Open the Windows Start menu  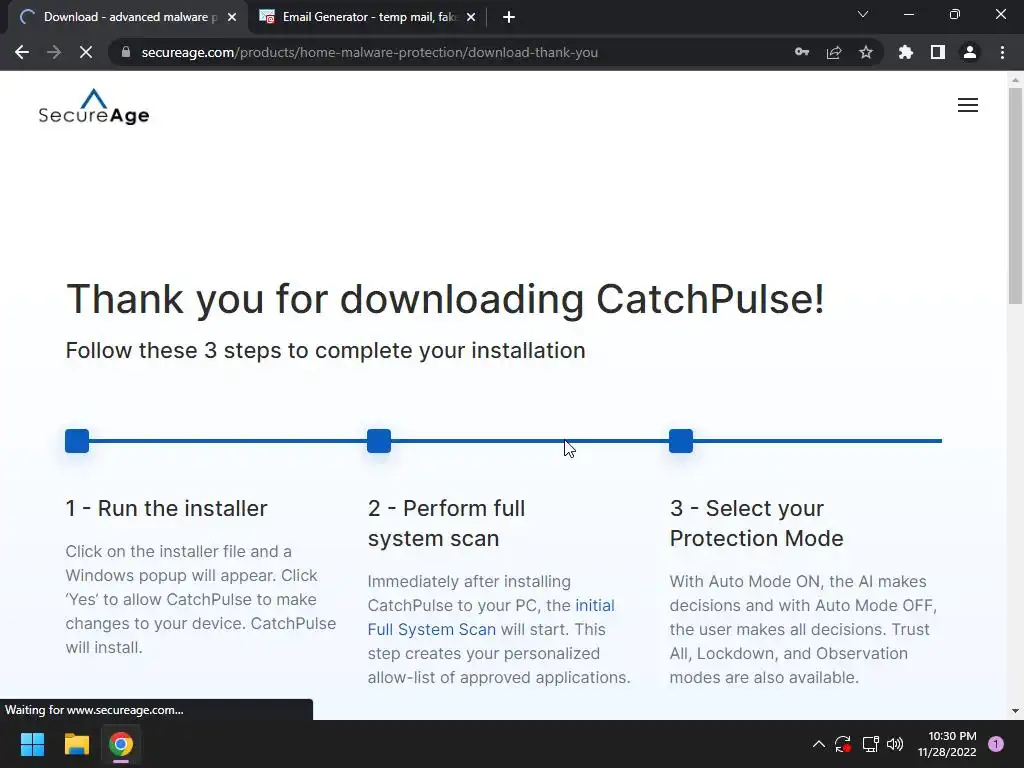tap(32, 744)
